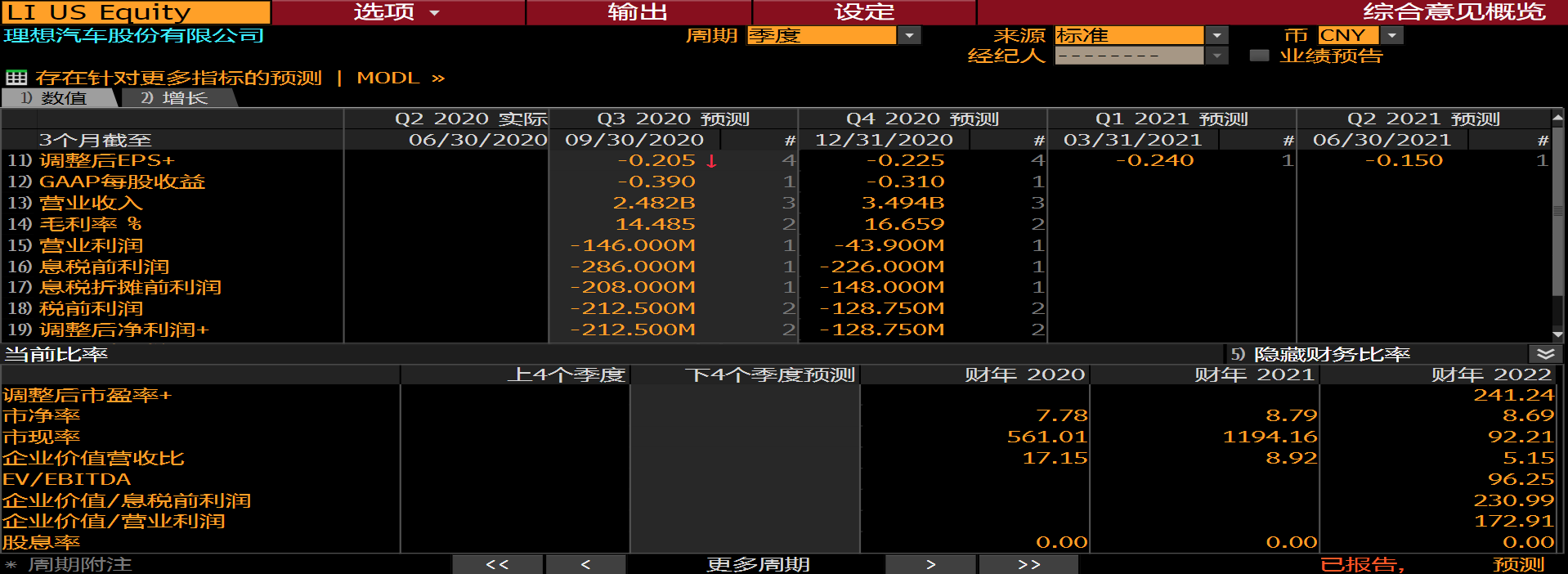Click the table scrollbar up arrow
The height and width of the screenshot is (574, 1568).
(1558, 119)
